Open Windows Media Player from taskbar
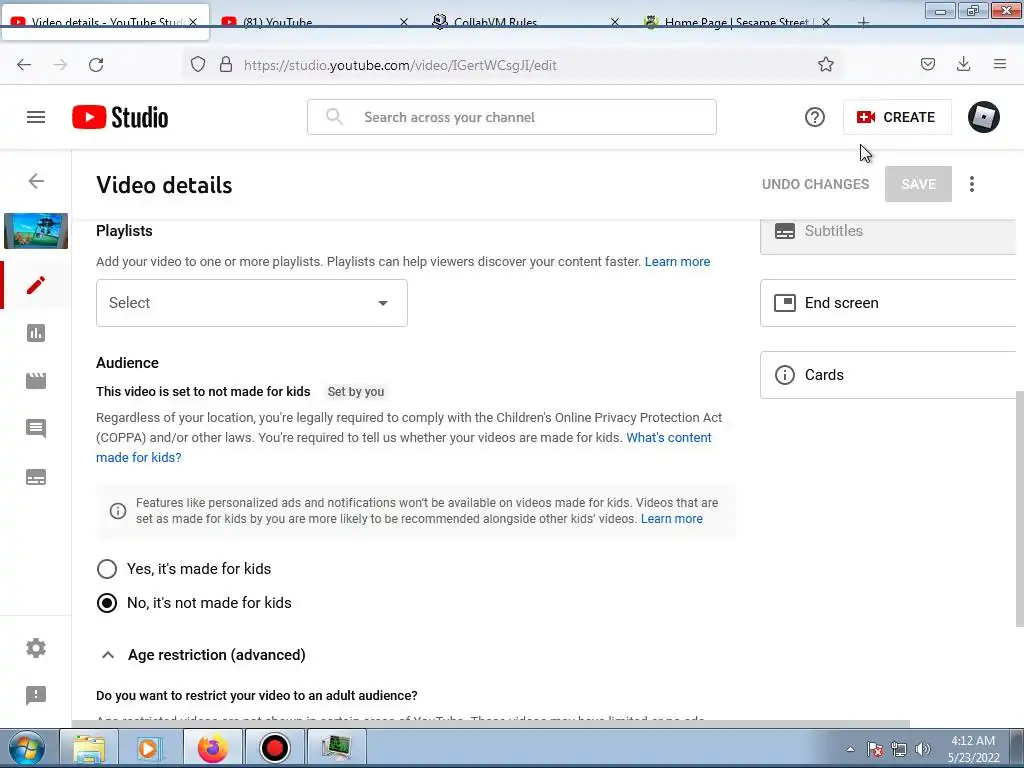The image size is (1024, 768). pyautogui.click(x=149, y=748)
